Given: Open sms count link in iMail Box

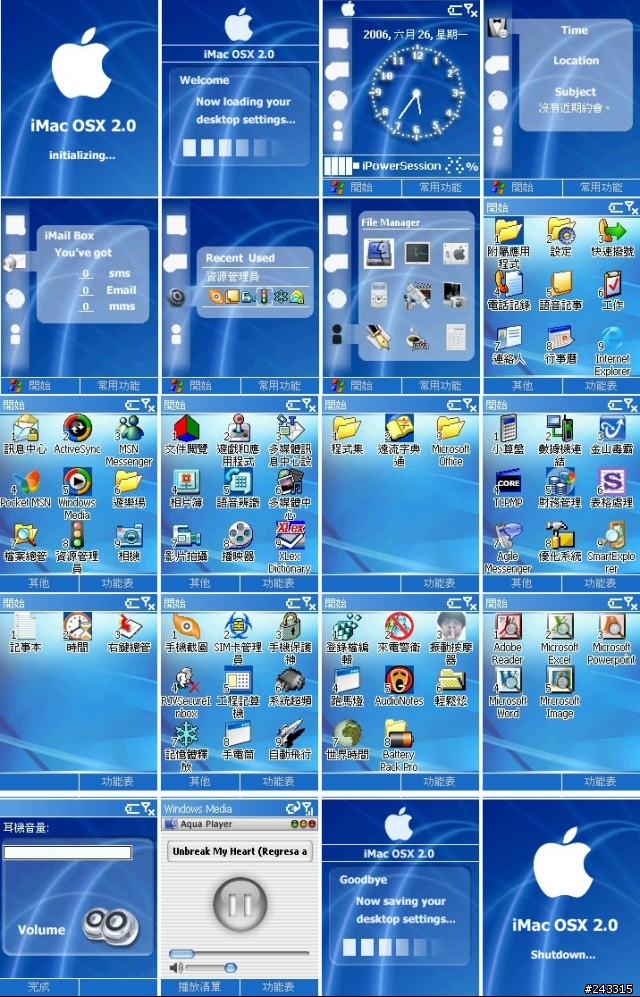Looking at the screenshot, I should click(x=86, y=274).
